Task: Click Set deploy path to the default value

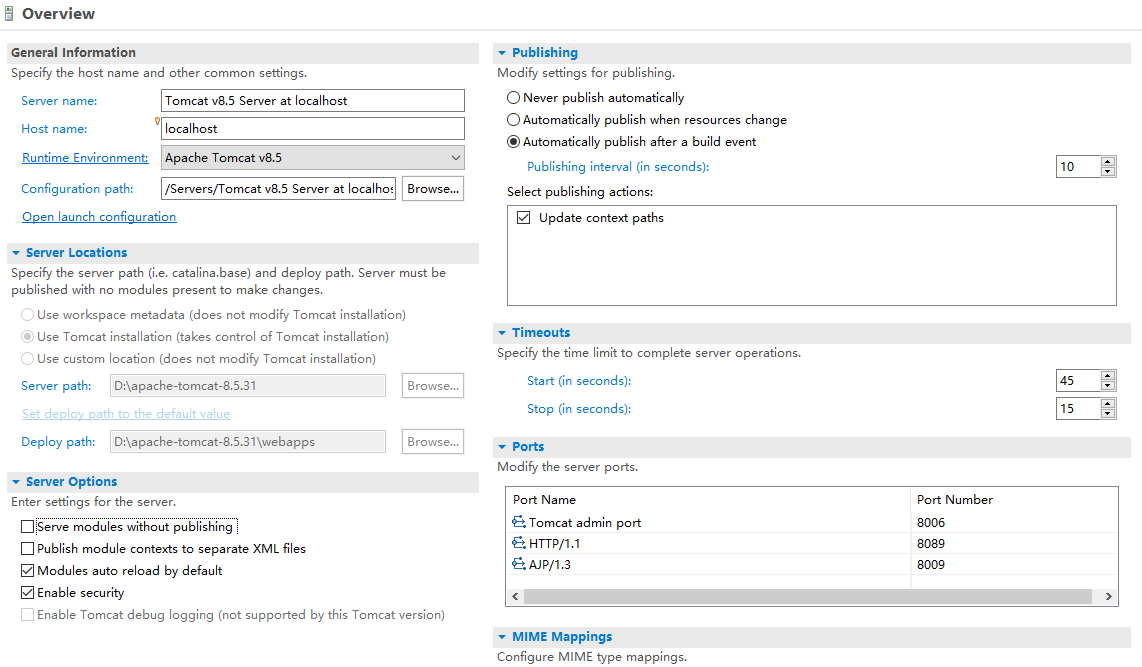Action: point(126,414)
